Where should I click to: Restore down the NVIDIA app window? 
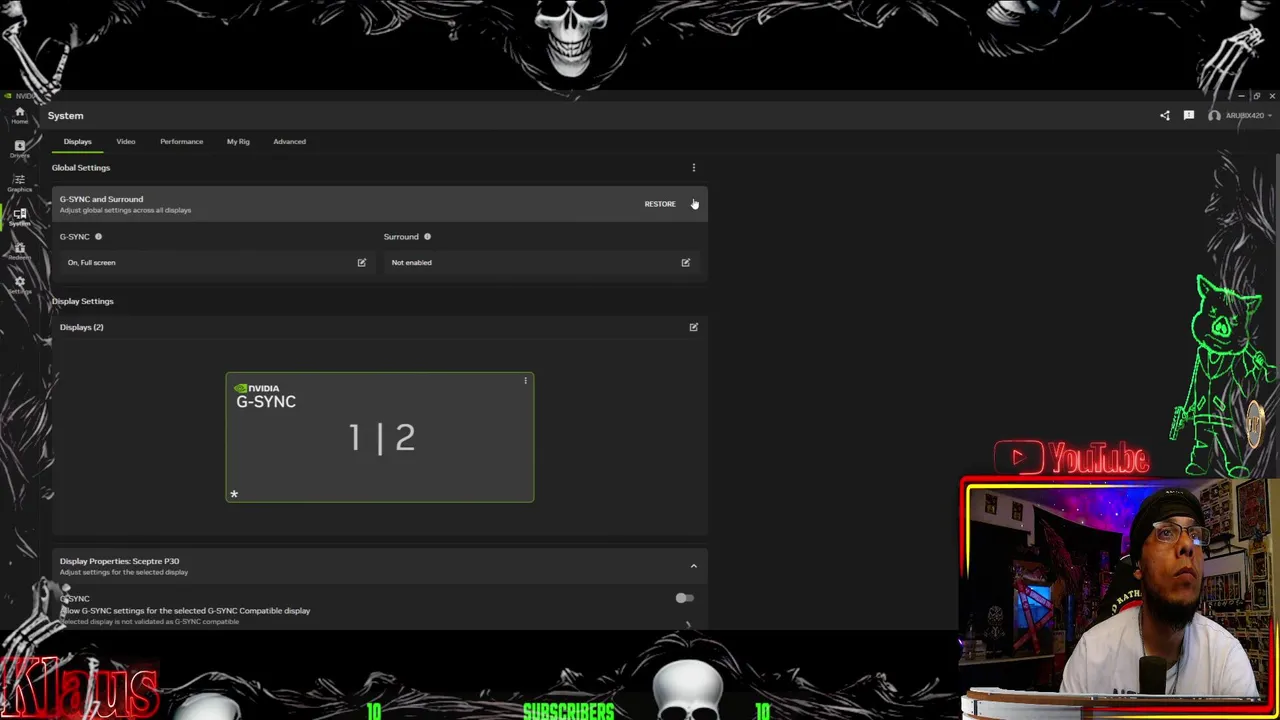(x=1257, y=96)
